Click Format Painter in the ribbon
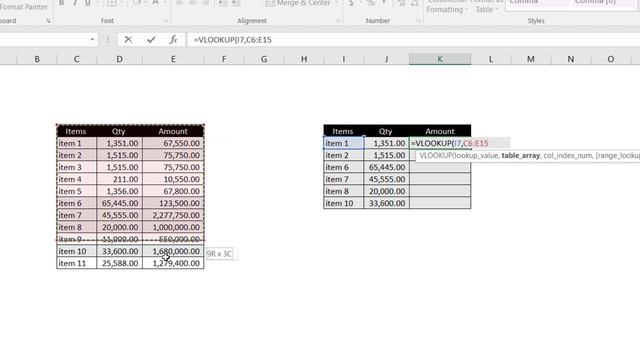 click(x=24, y=7)
